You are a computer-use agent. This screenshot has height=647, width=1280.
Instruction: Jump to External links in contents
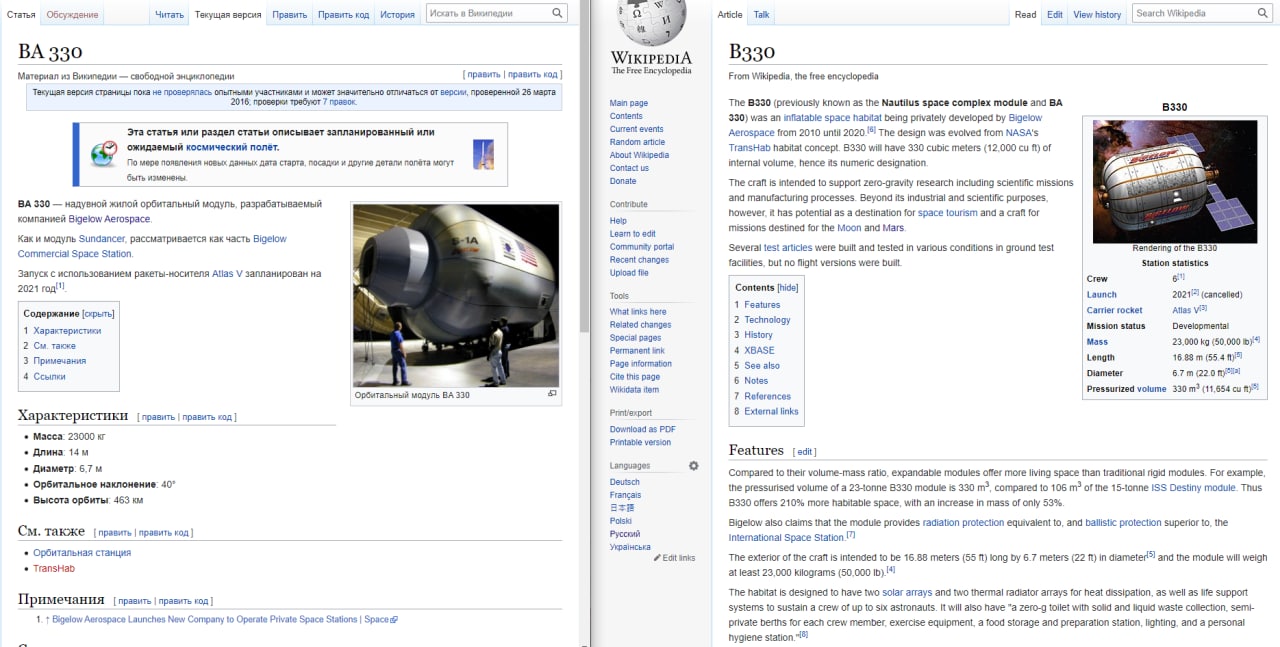(771, 412)
